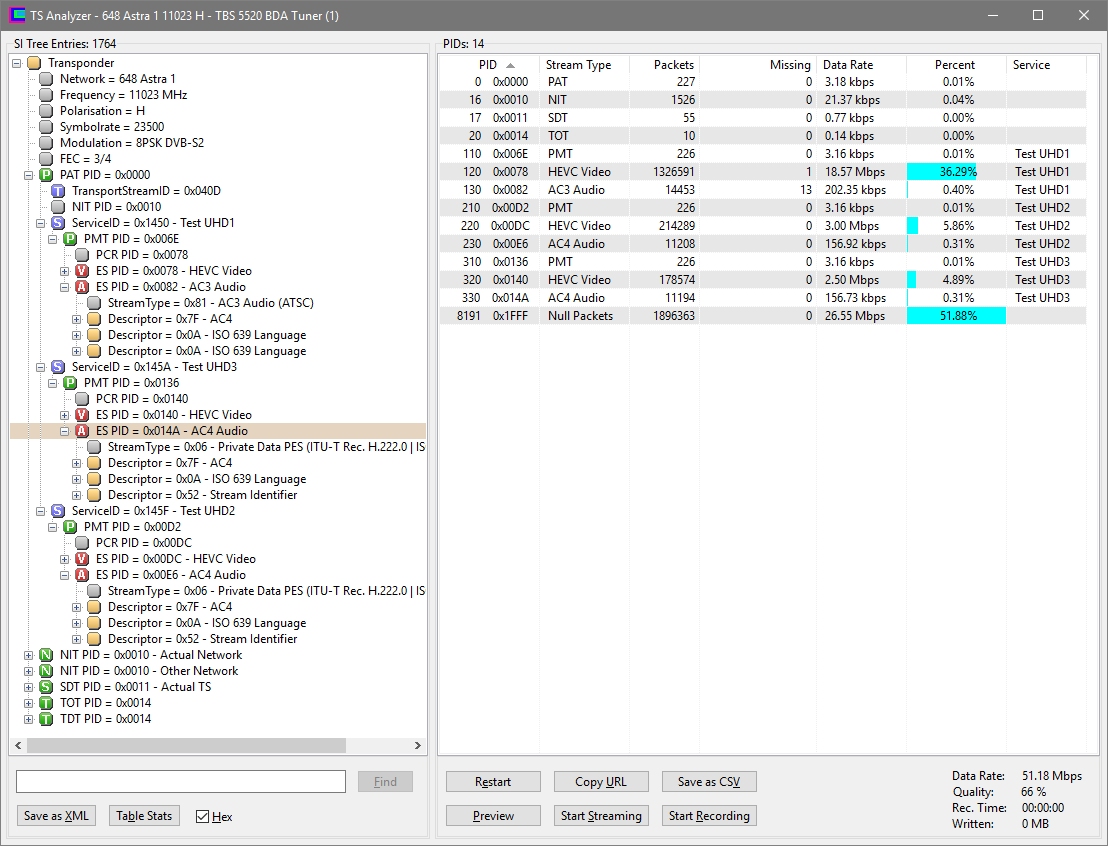The height and width of the screenshot is (846, 1108).
Task: Click the green T icon for TDT PID
Action: [x=45, y=719]
